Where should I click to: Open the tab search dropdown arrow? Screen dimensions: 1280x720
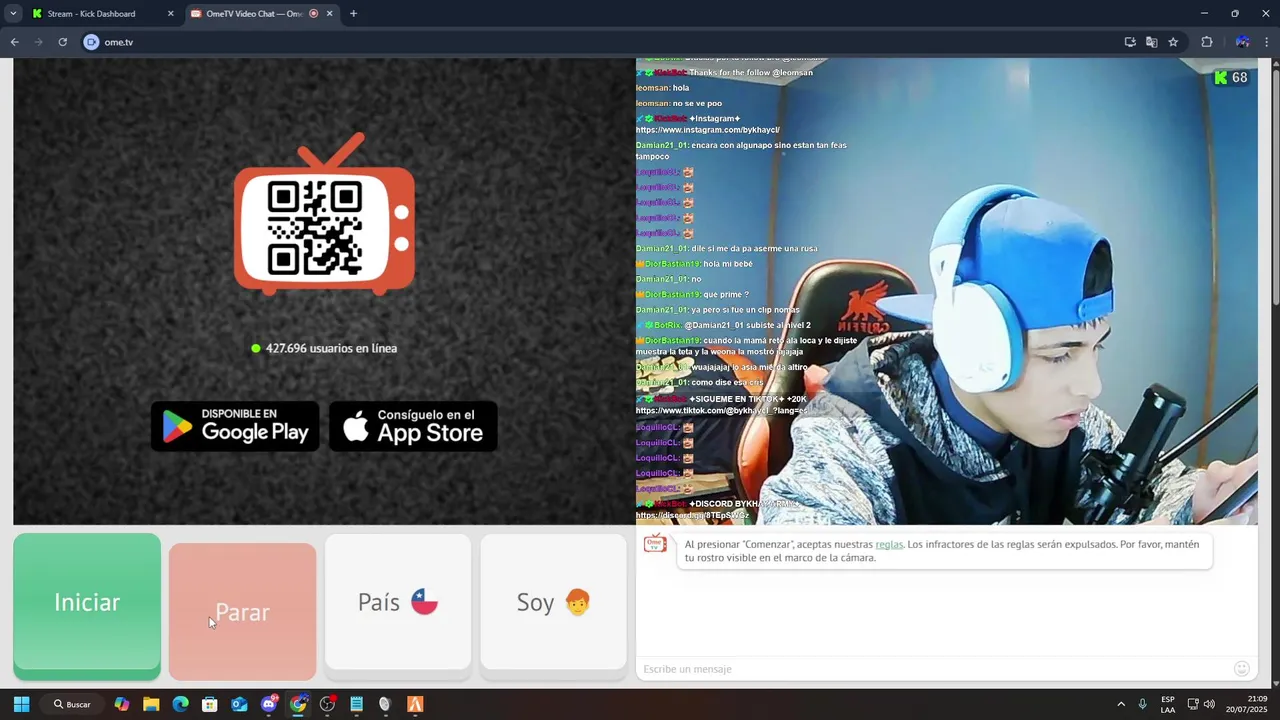coord(13,14)
